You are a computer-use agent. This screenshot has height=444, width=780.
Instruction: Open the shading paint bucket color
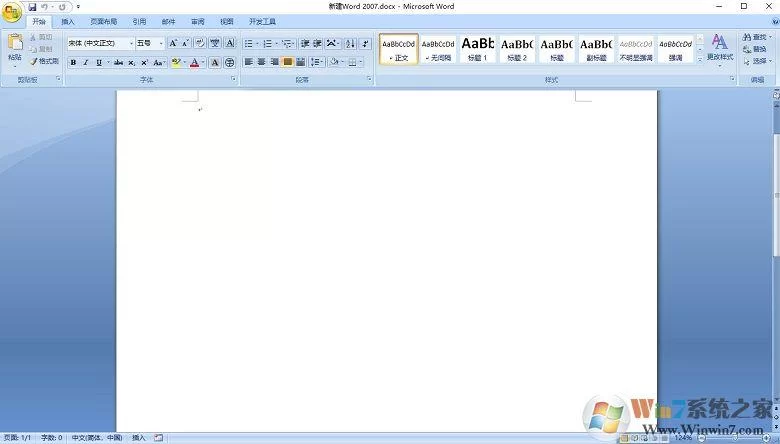click(334, 62)
